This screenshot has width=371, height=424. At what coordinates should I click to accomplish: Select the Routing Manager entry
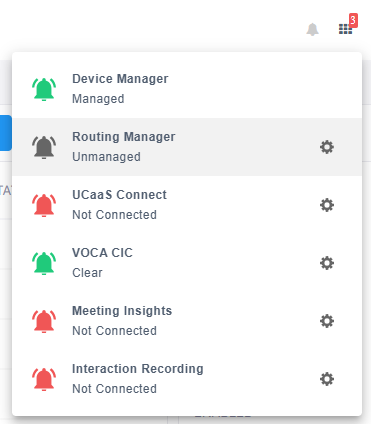(x=187, y=147)
